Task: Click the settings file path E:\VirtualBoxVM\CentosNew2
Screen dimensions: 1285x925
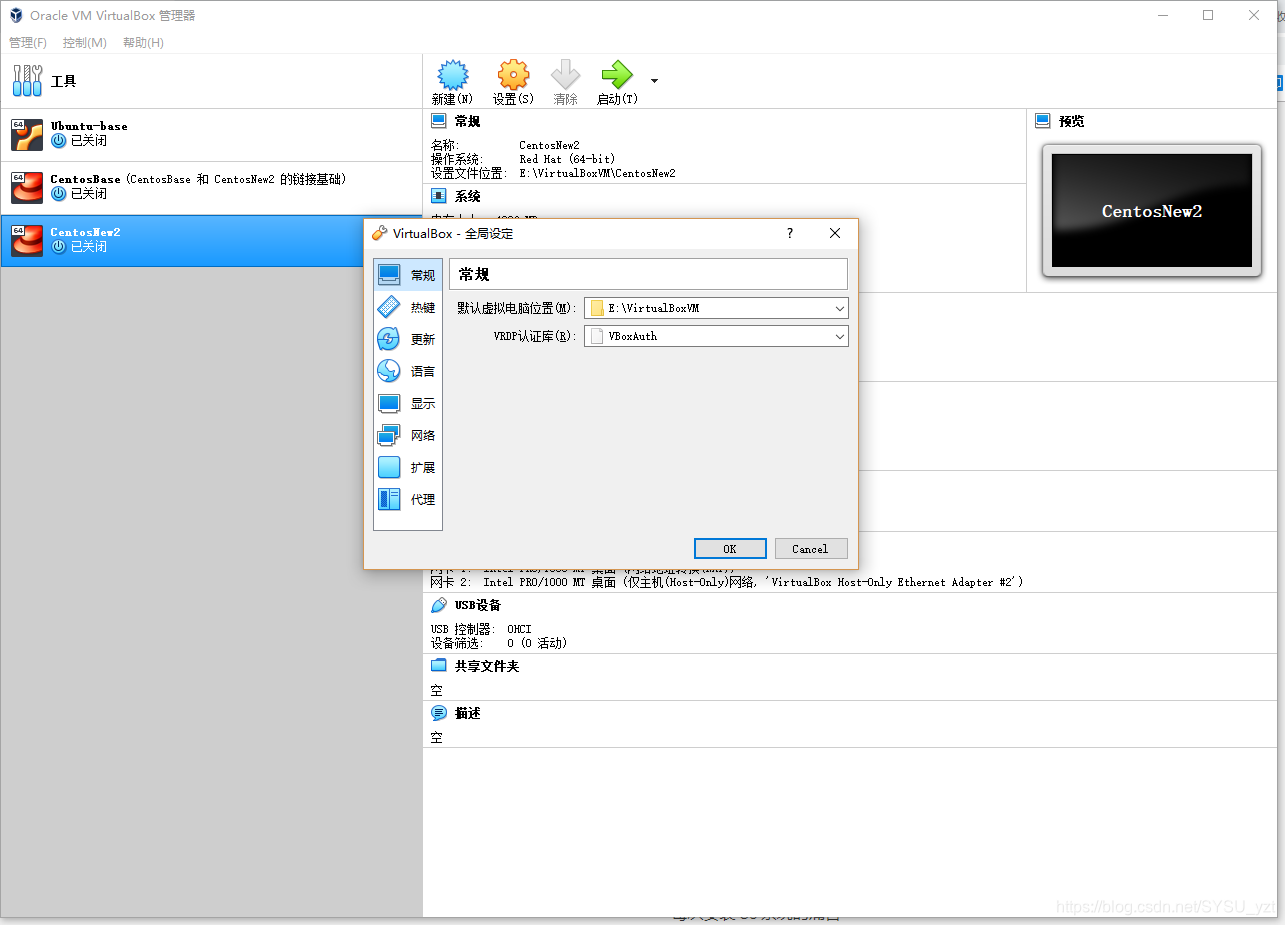Action: (x=597, y=173)
